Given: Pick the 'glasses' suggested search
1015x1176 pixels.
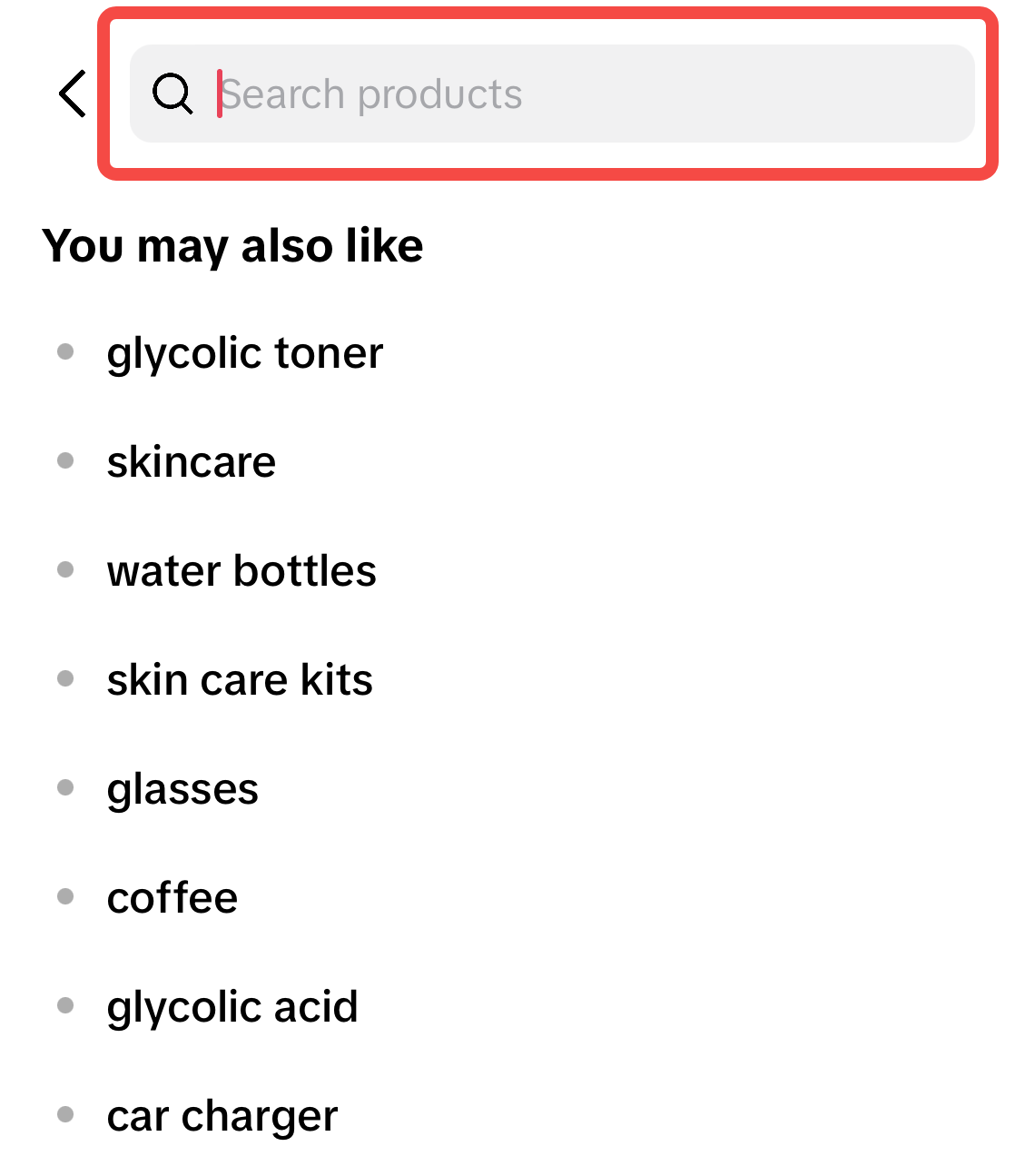Looking at the screenshot, I should (182, 789).
